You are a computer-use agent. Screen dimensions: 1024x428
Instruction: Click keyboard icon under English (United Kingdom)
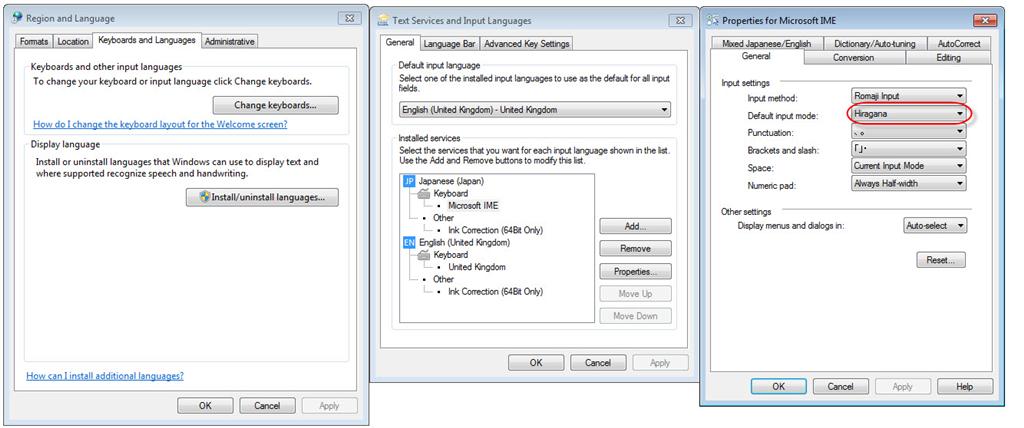tap(424, 255)
